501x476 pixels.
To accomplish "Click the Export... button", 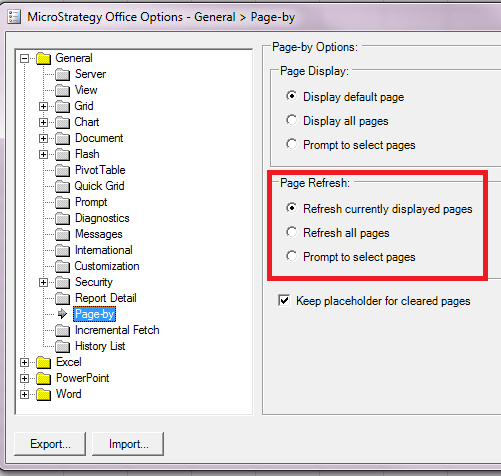I will coord(50,444).
